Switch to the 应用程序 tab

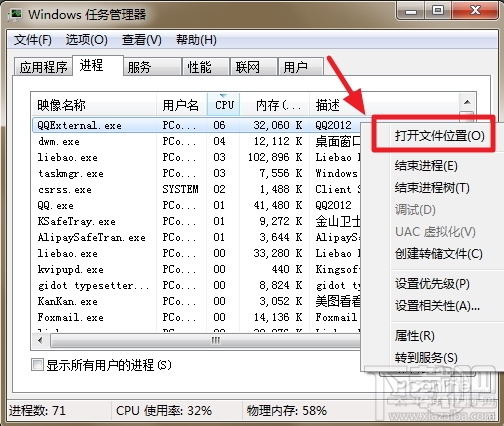tap(43, 67)
